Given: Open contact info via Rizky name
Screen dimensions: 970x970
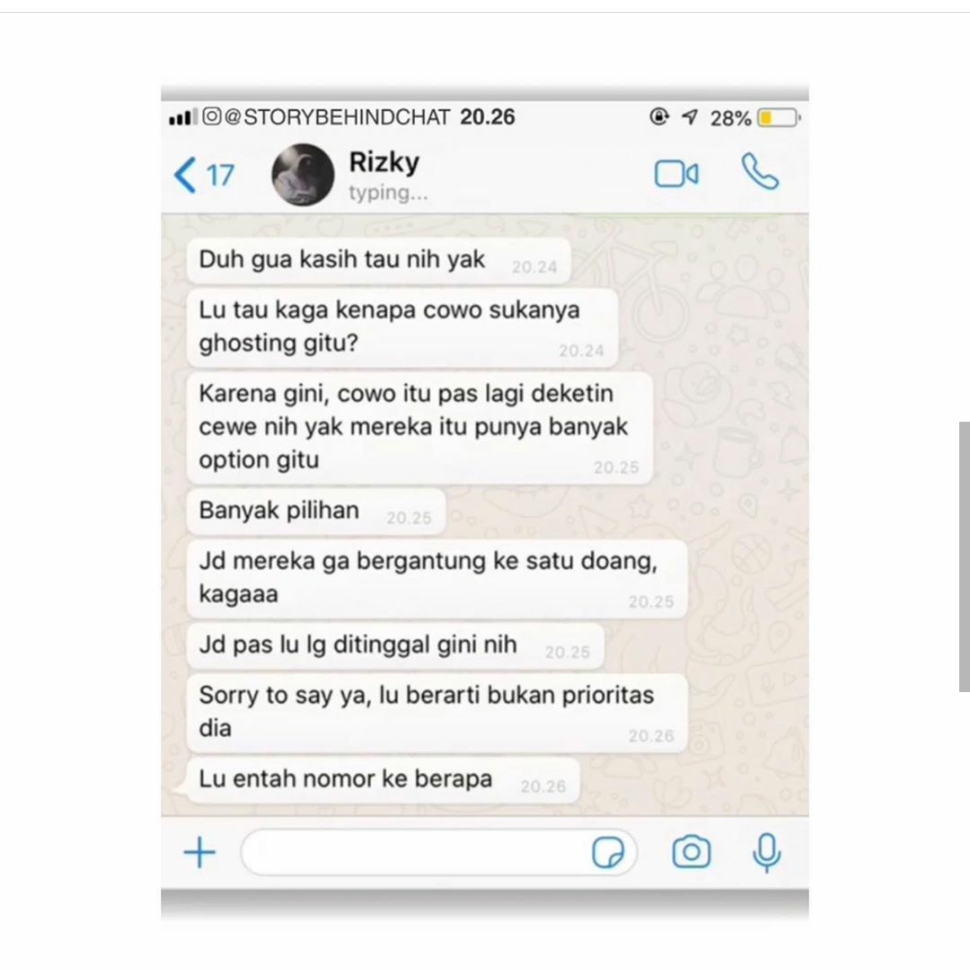Looking at the screenshot, I should (x=384, y=162).
